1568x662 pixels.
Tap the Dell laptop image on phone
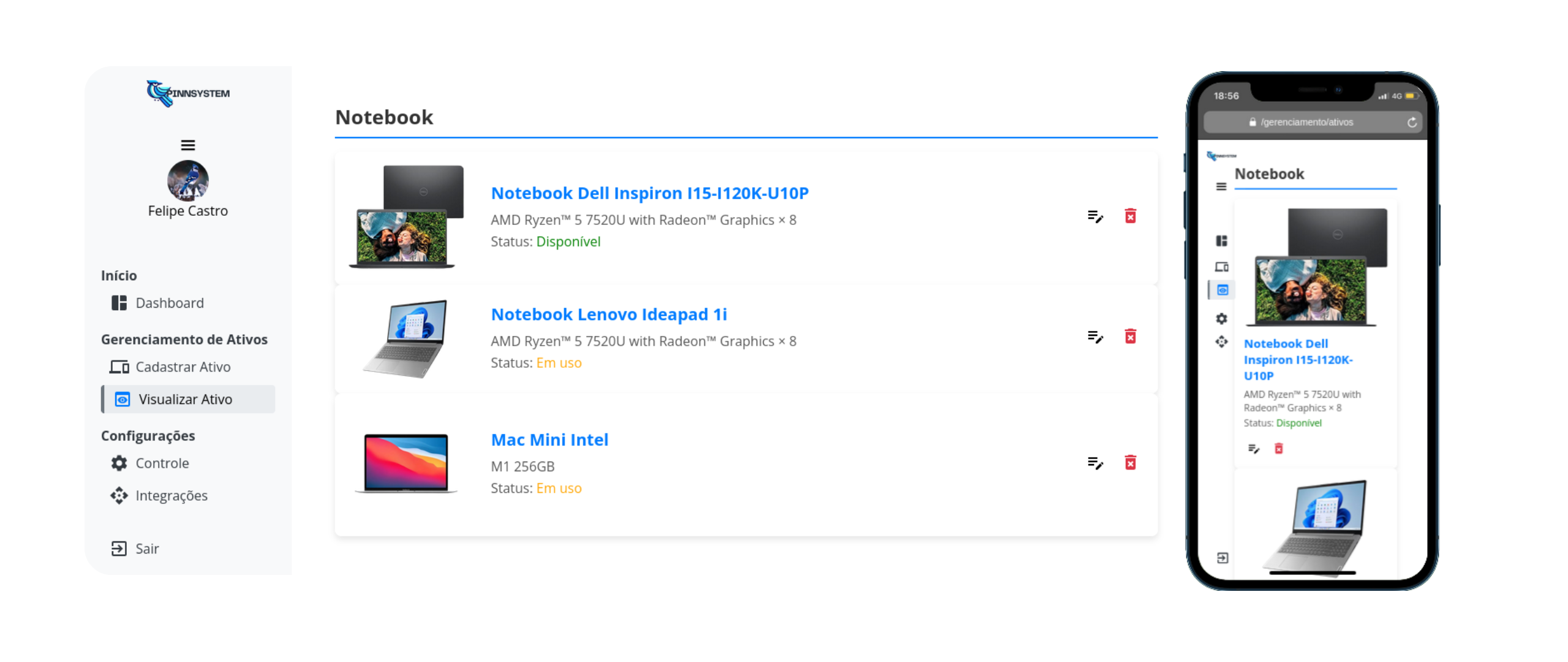pyautogui.click(x=1316, y=267)
